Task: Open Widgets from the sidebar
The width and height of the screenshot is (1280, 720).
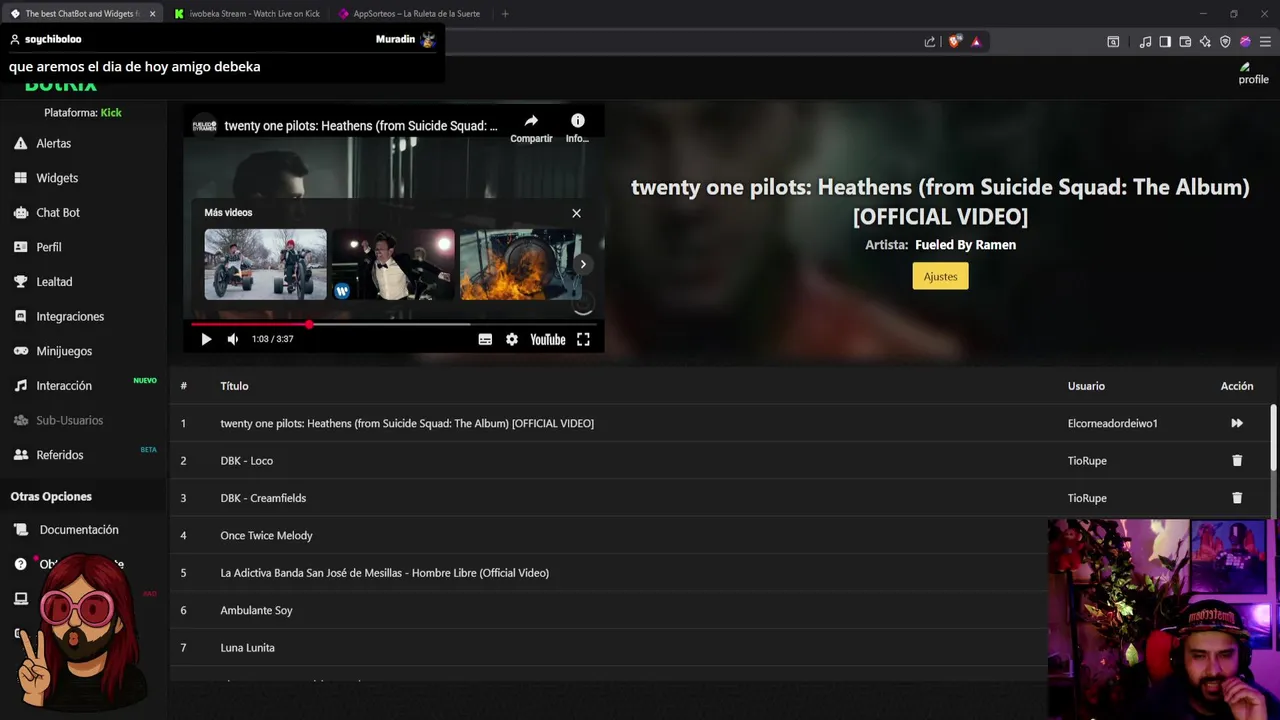Action: (56, 178)
